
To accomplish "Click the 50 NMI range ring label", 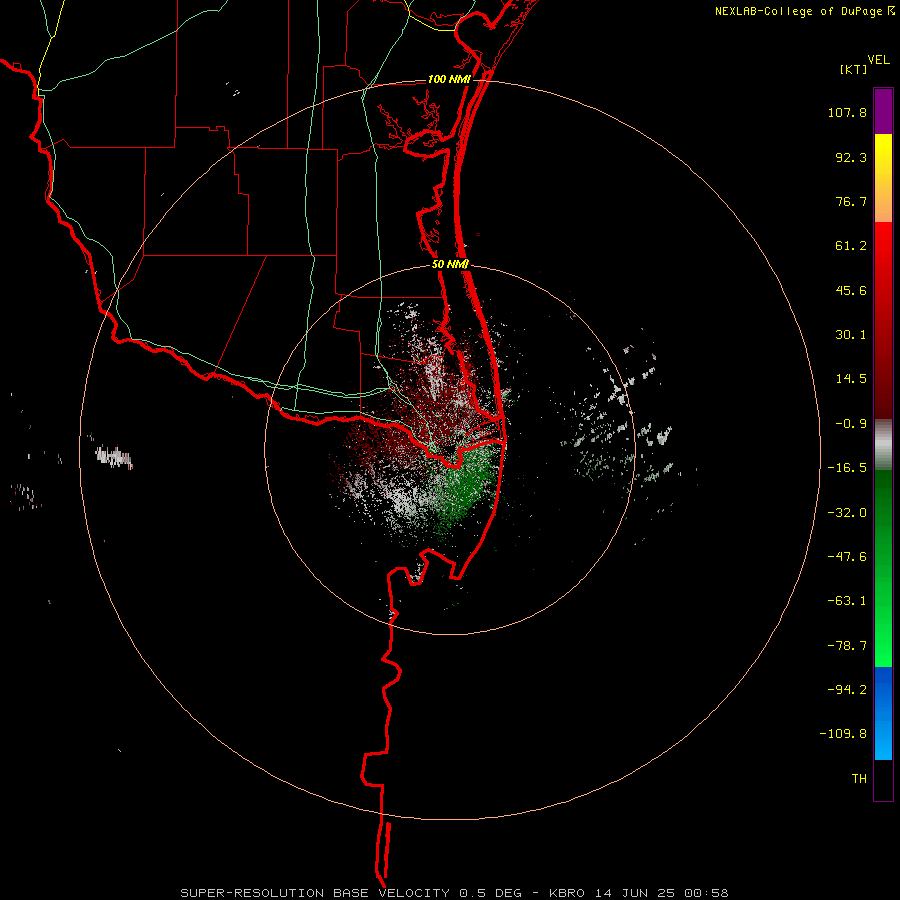I will [x=450, y=264].
